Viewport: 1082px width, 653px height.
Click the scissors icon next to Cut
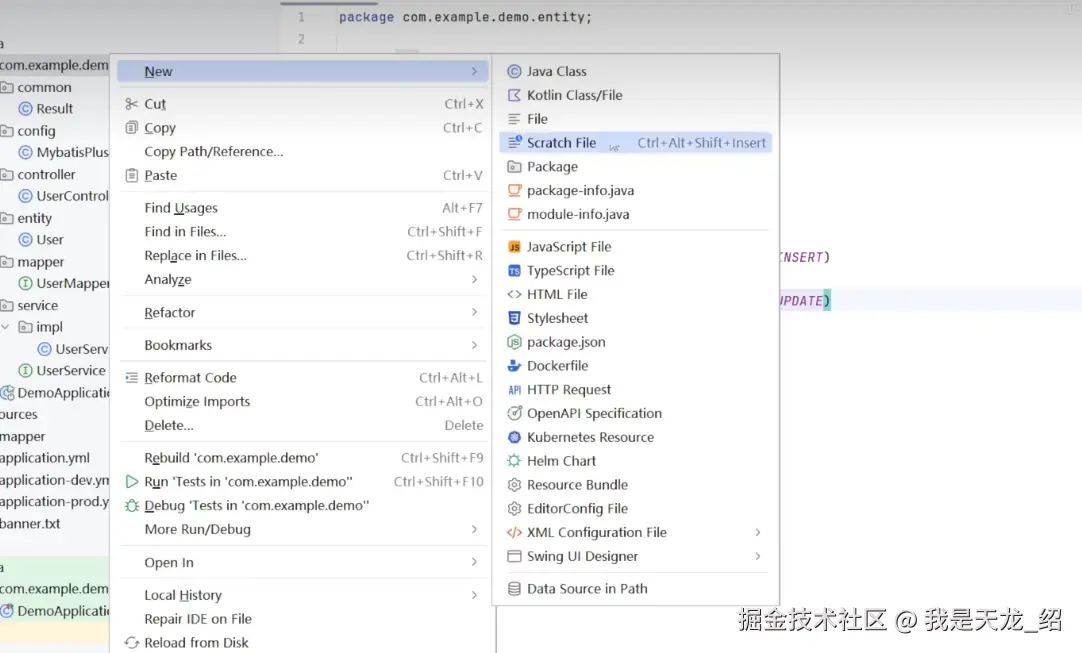[x=131, y=104]
